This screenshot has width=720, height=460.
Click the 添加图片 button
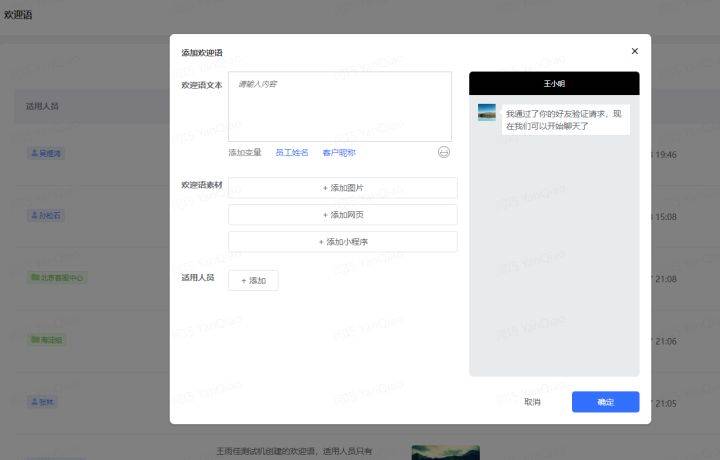point(343,188)
